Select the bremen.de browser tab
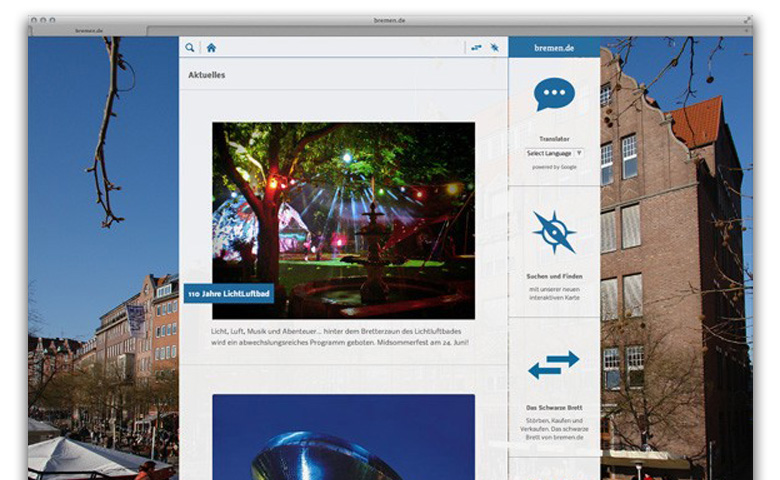This screenshot has height=480, width=780. [90, 31]
